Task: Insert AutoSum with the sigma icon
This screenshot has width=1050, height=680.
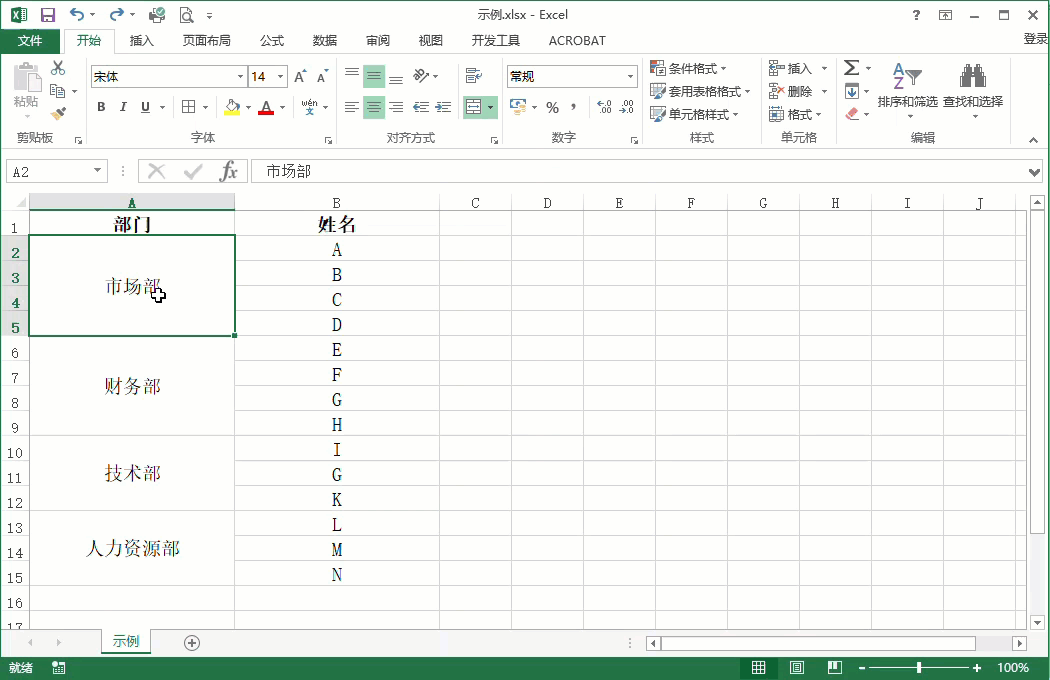Action: tap(851, 68)
